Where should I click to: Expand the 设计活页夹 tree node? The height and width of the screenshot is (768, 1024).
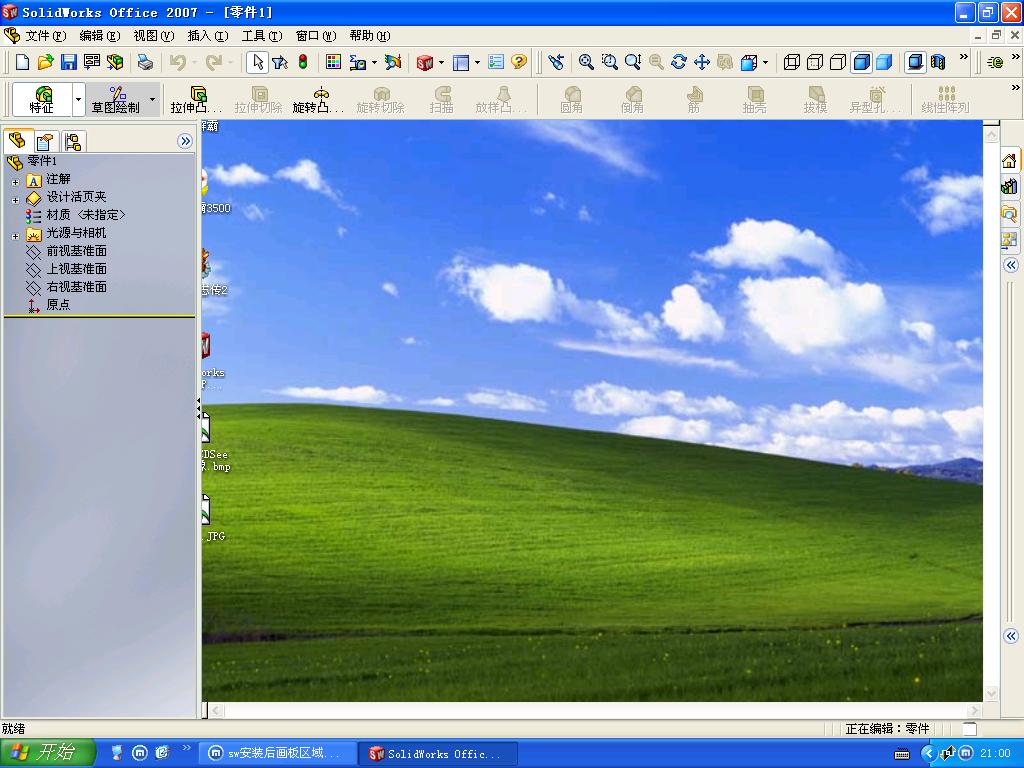click(x=15, y=200)
